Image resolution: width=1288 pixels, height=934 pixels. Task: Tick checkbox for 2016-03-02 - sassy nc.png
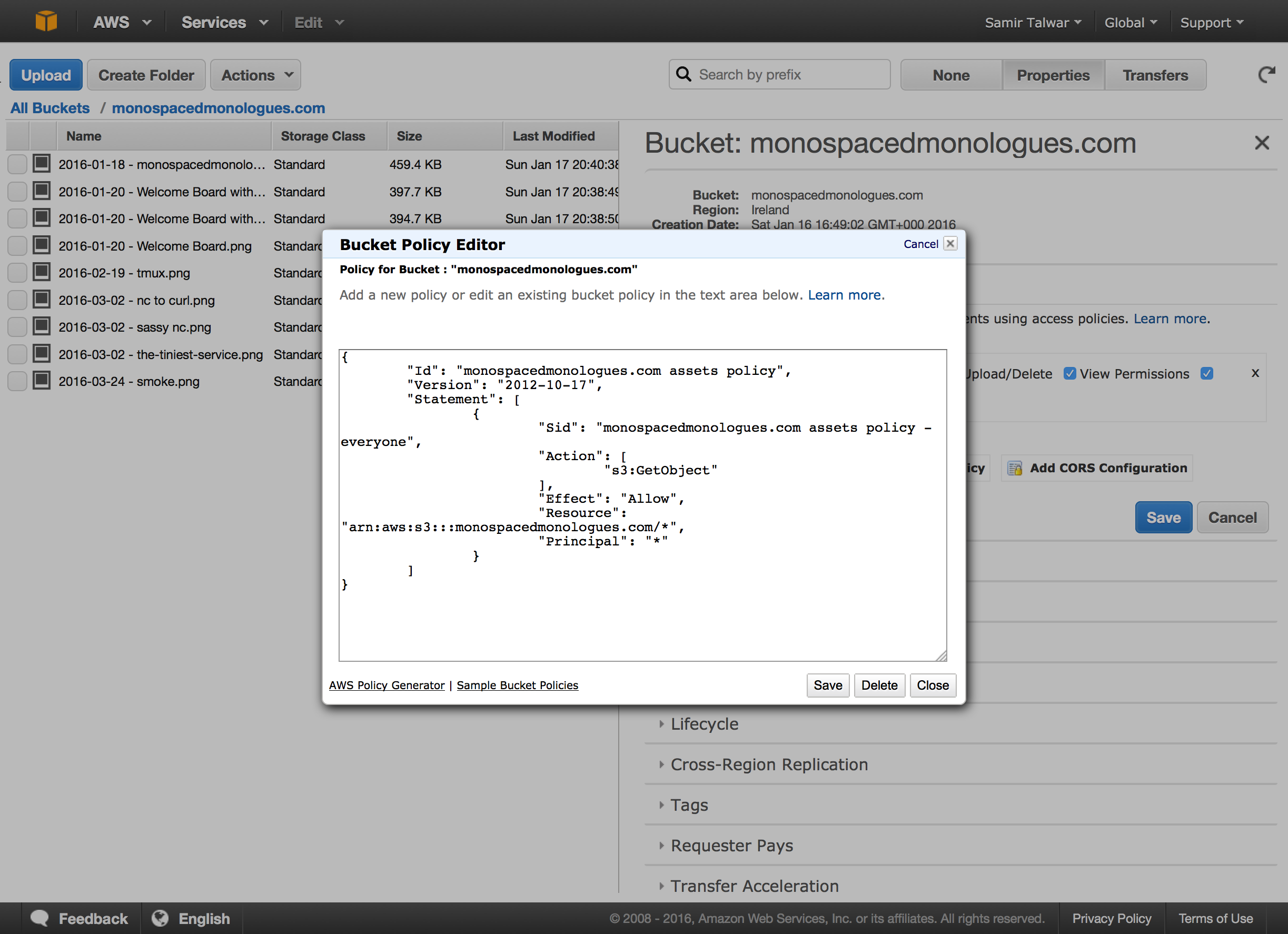pos(17,327)
